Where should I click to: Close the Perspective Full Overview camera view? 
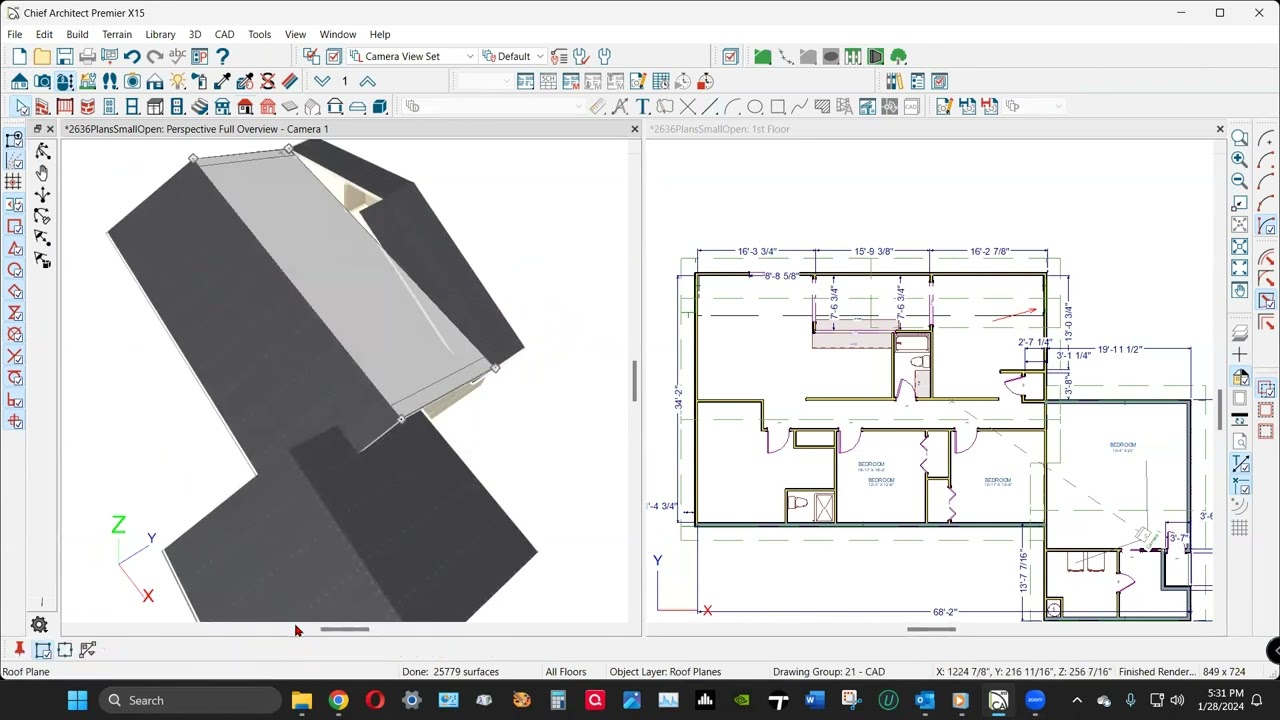point(634,129)
